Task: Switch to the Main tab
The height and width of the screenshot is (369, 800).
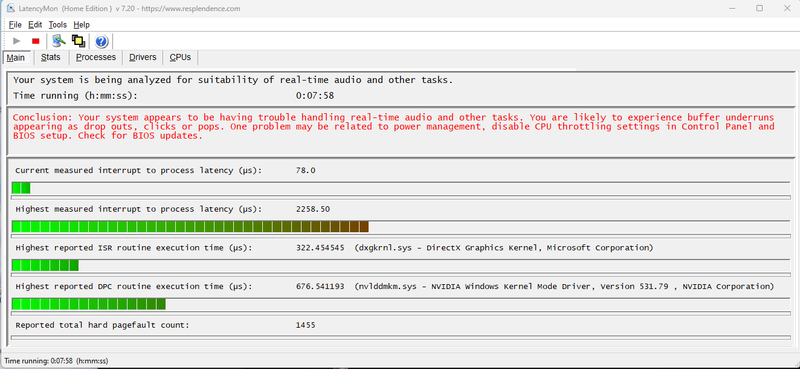Action: click(x=15, y=58)
